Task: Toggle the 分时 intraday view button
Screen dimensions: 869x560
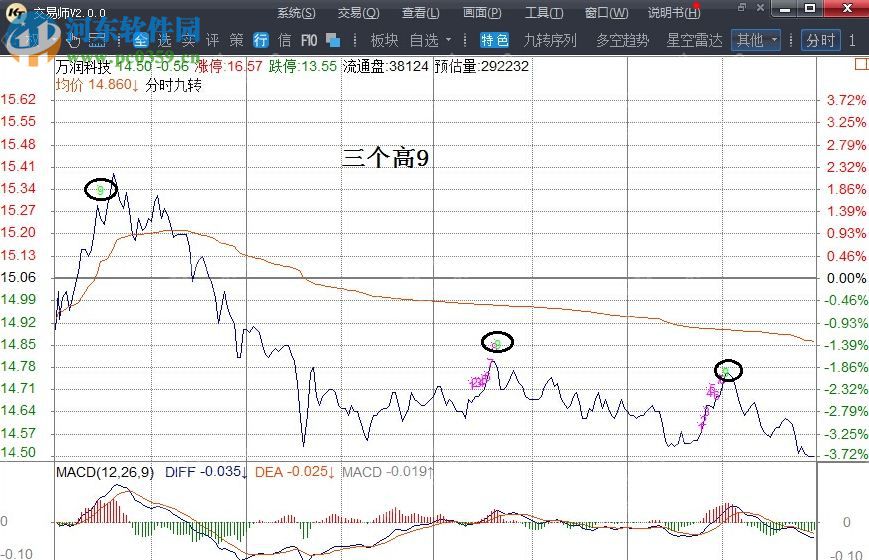Action: (x=820, y=40)
